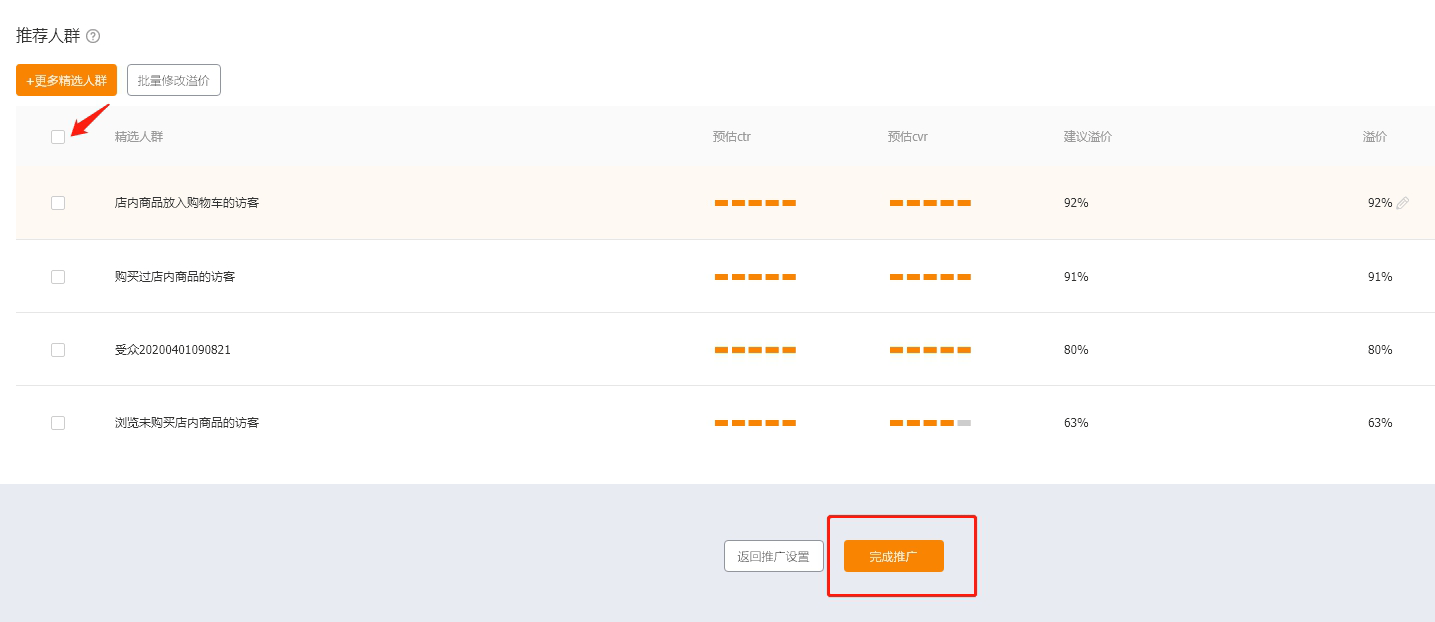Click the 建议溢价 value 80% for 受众20200401090821
The width and height of the screenshot is (1435, 622).
coord(1076,350)
